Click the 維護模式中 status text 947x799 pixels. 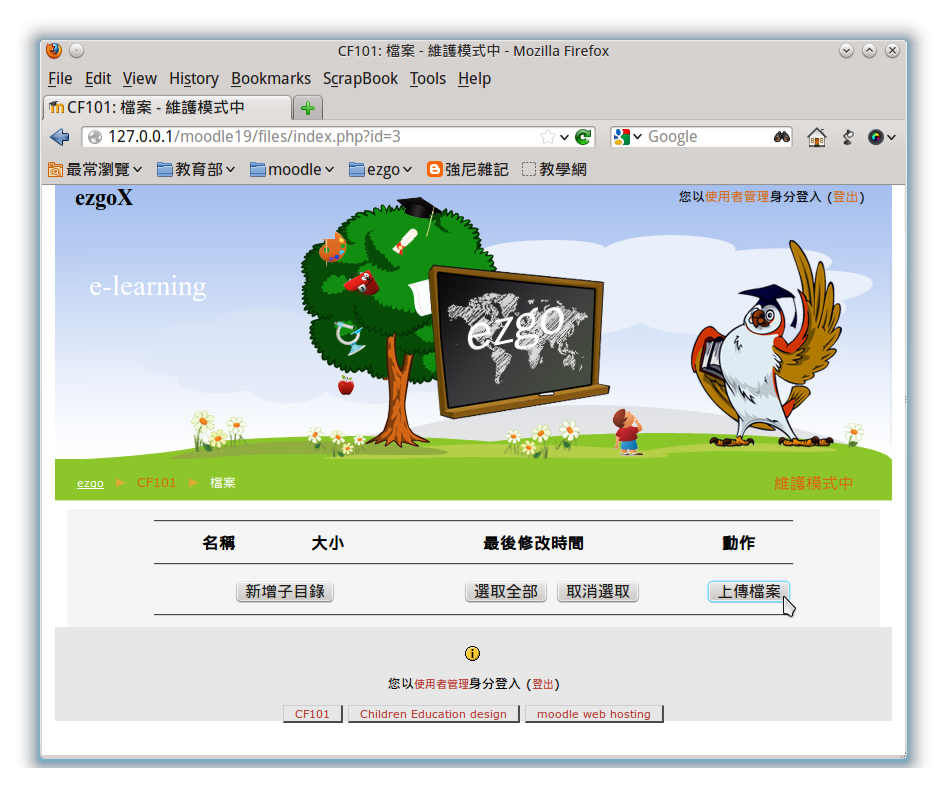(x=814, y=483)
